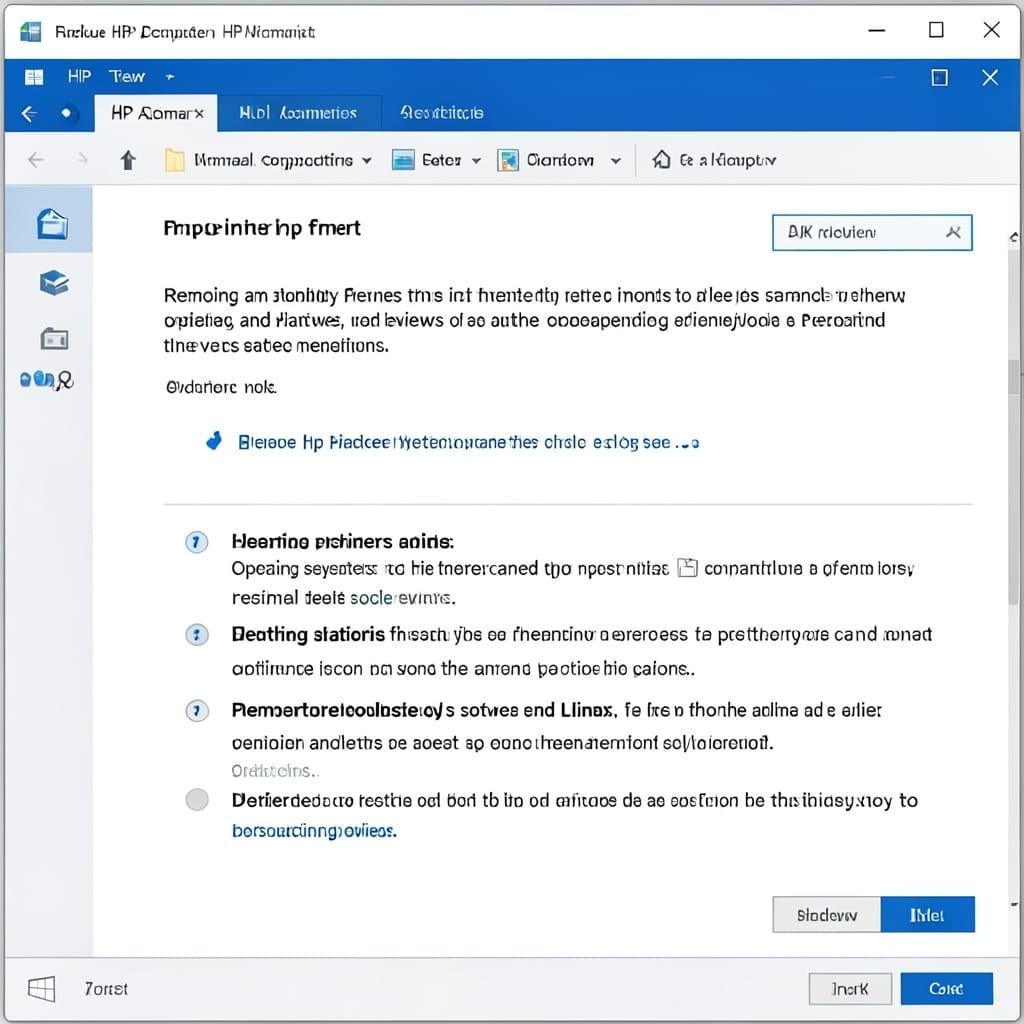Viewport: 1024px width, 1024px height.
Task: Switch to the 'Aleobtiicis' tab
Action: point(442,113)
